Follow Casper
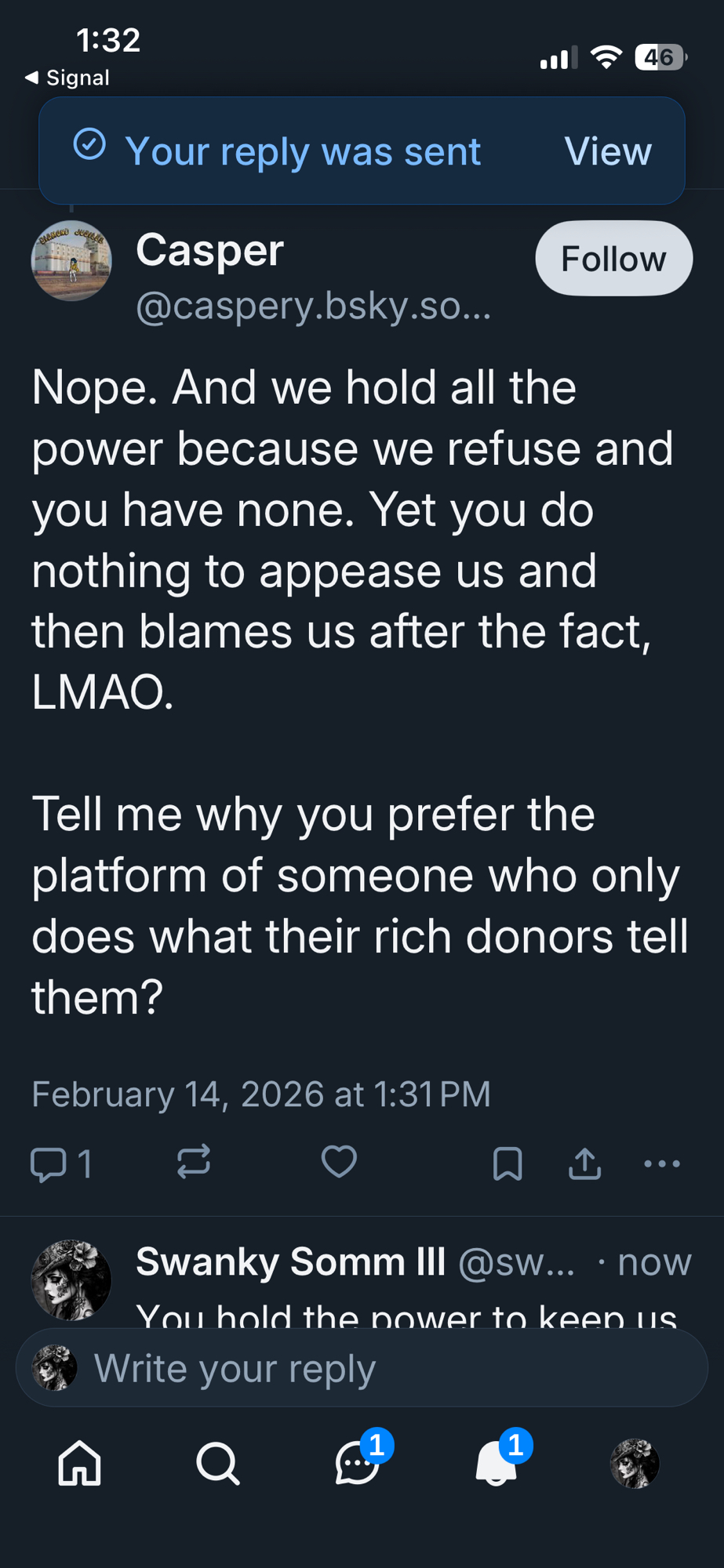The image size is (724, 1568). click(613, 259)
